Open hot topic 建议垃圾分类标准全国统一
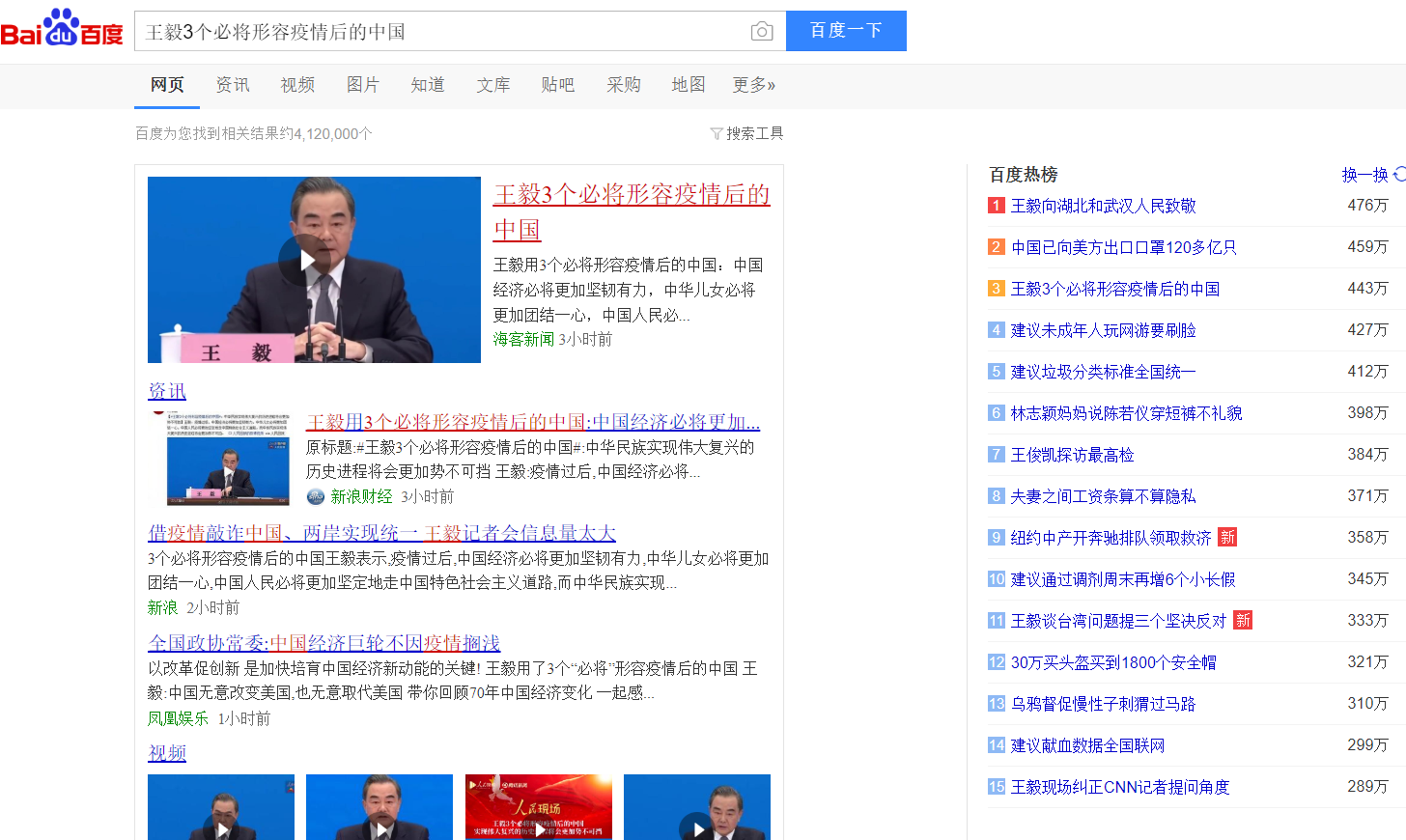1406x840 pixels. tap(1104, 372)
